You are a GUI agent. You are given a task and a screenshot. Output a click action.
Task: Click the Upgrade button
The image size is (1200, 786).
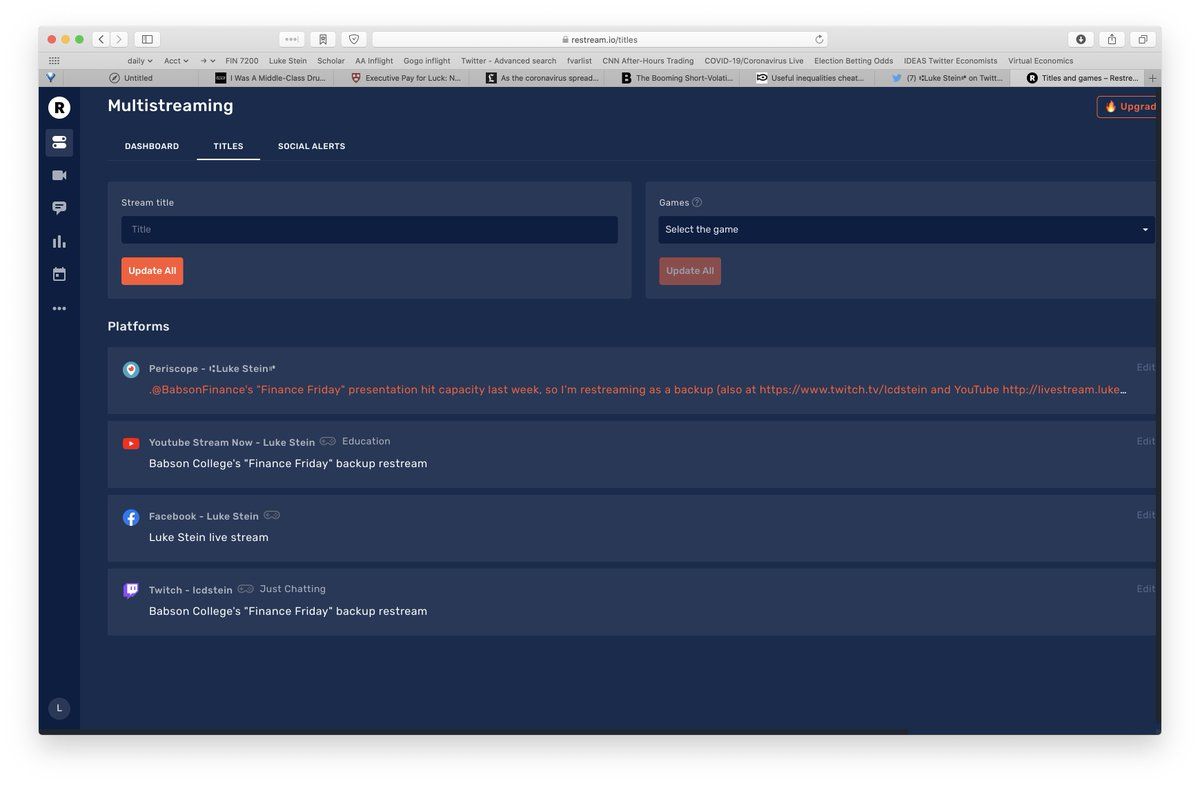click(1128, 107)
